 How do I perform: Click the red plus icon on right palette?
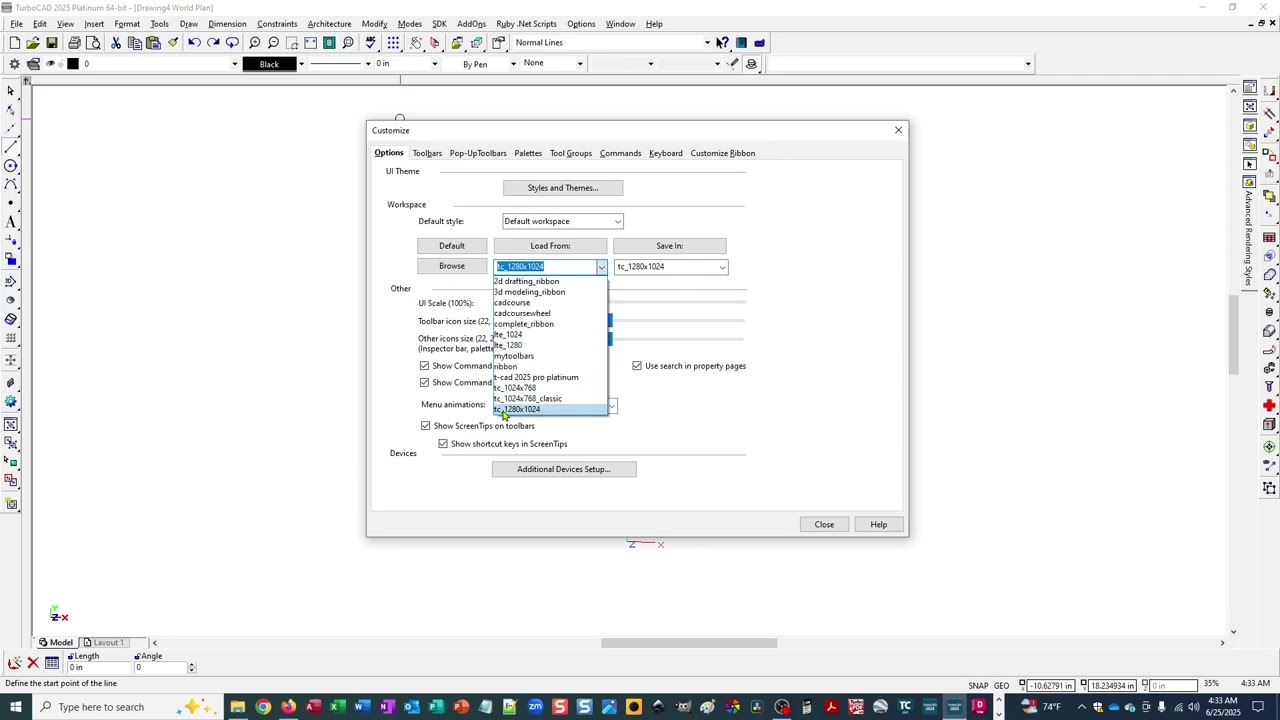click(x=1269, y=405)
